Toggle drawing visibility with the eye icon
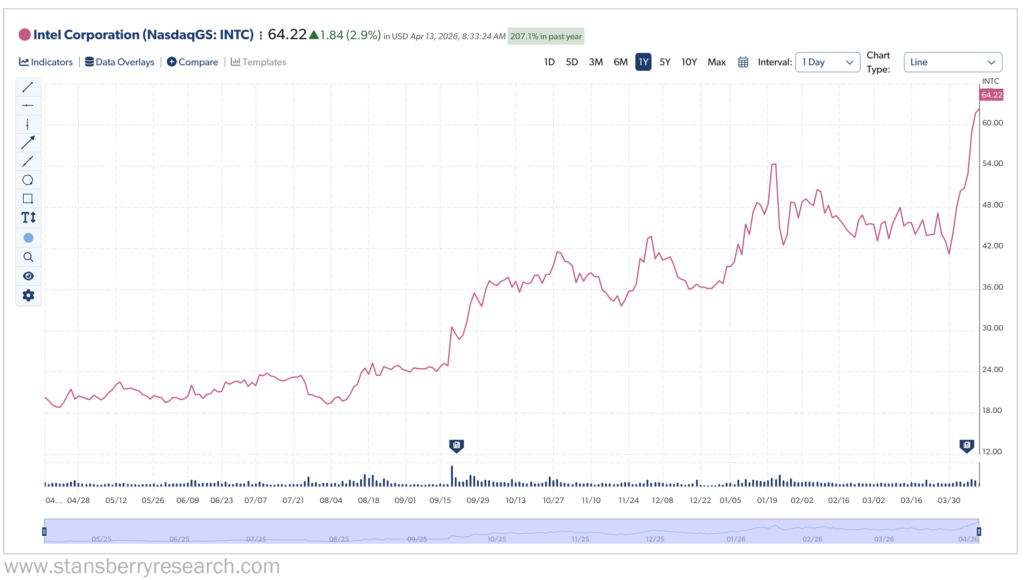The width and height of the screenshot is (1024, 580). pyautogui.click(x=27, y=275)
